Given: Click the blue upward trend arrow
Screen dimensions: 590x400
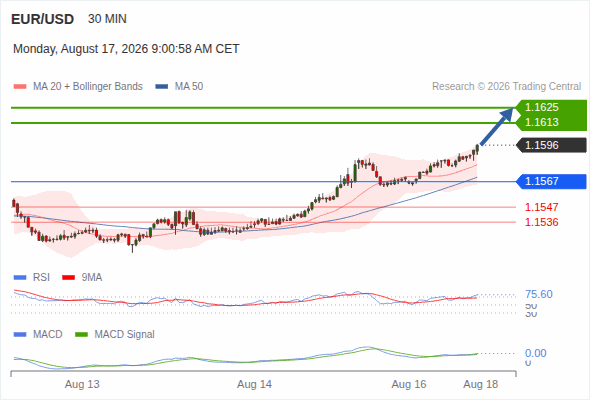Looking at the screenshot, I should click(x=497, y=126).
